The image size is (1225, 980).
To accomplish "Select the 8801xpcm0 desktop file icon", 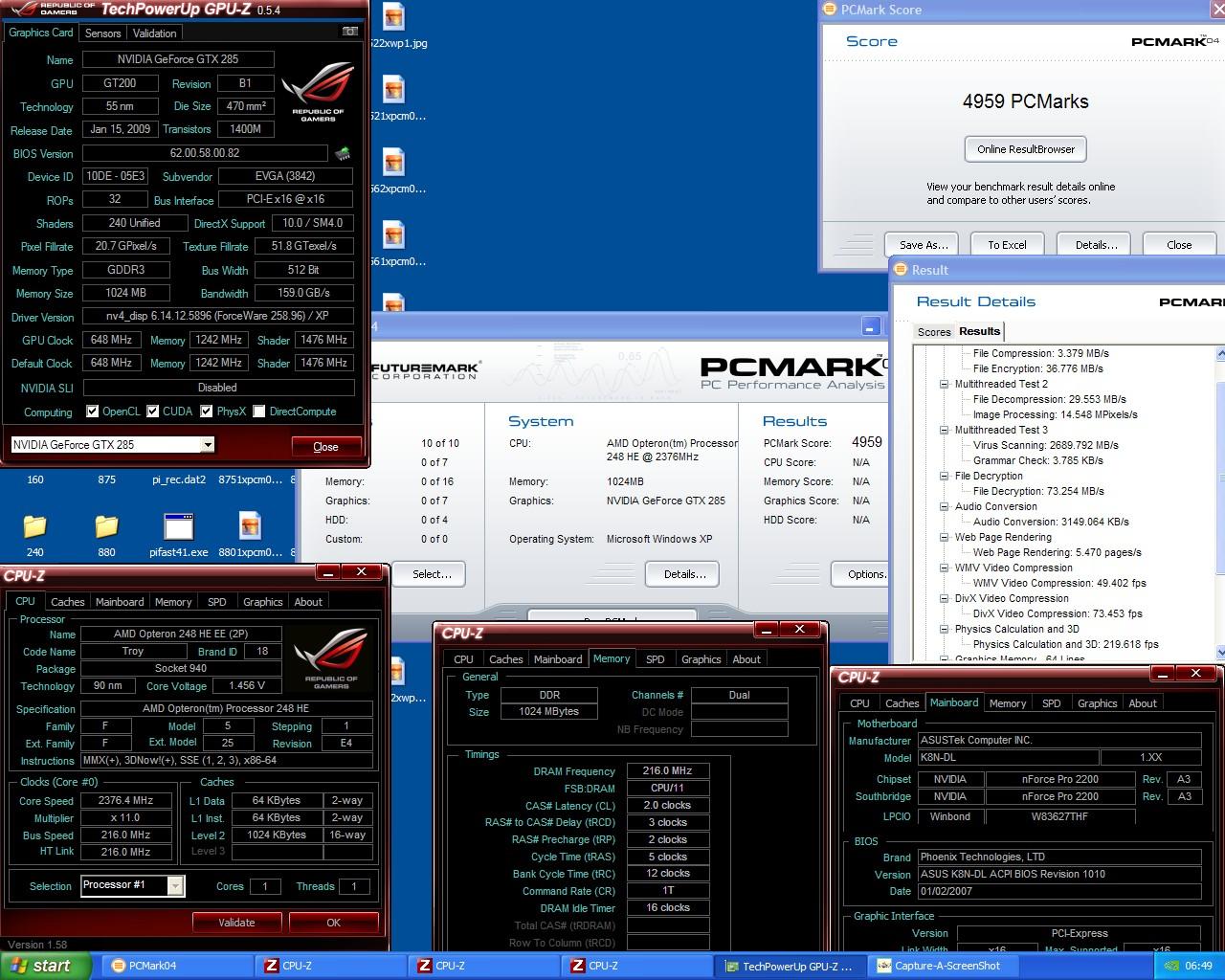I will (x=251, y=525).
